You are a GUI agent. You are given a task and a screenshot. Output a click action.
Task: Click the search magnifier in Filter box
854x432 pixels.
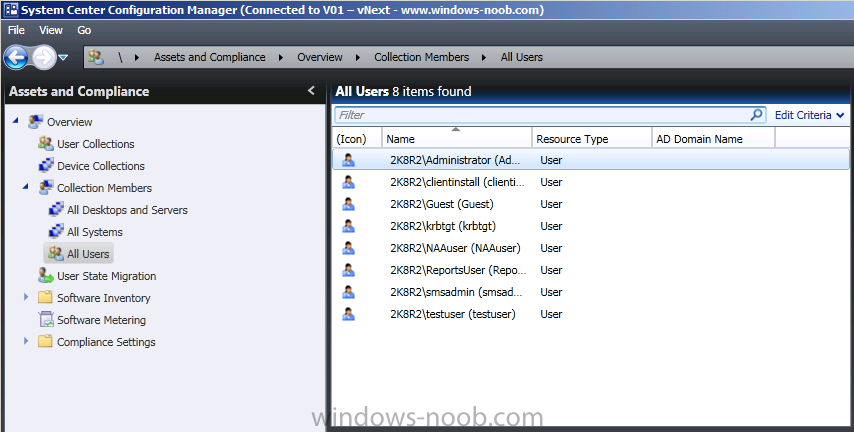(757, 115)
